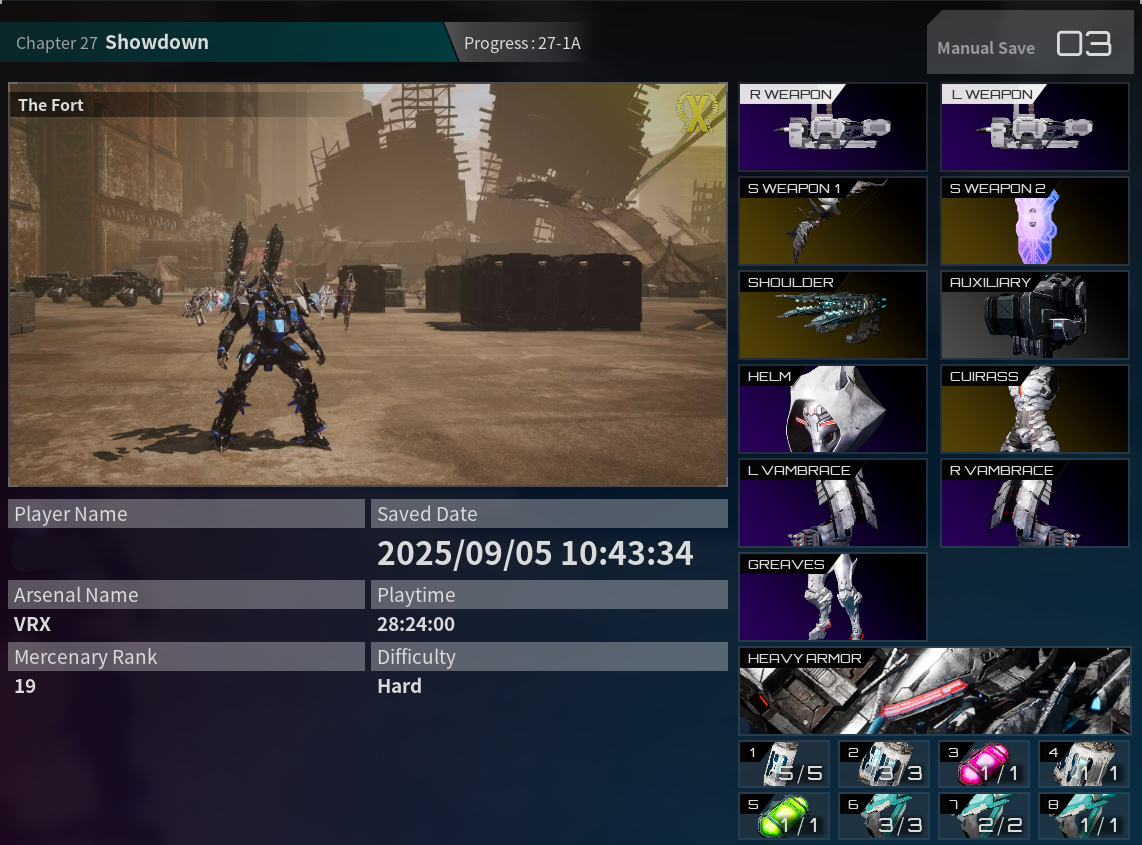The height and width of the screenshot is (845, 1142).
Task: Click The Fort location label
Action: pos(51,105)
